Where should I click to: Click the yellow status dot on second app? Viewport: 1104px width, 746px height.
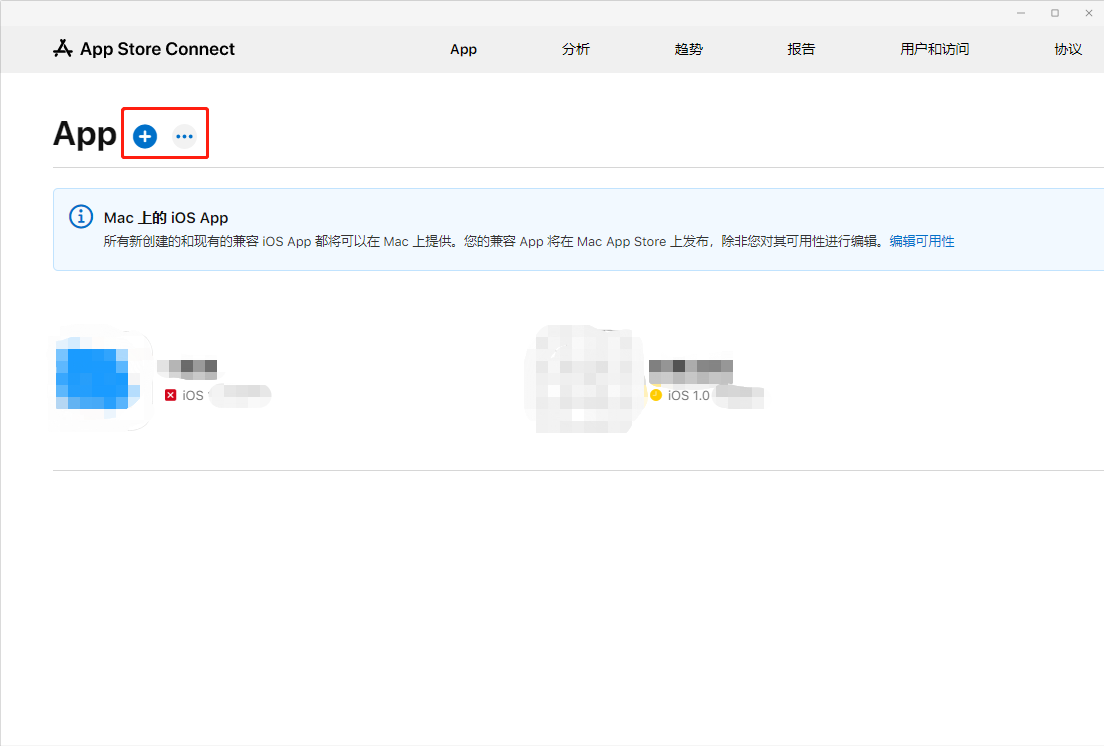click(x=656, y=395)
